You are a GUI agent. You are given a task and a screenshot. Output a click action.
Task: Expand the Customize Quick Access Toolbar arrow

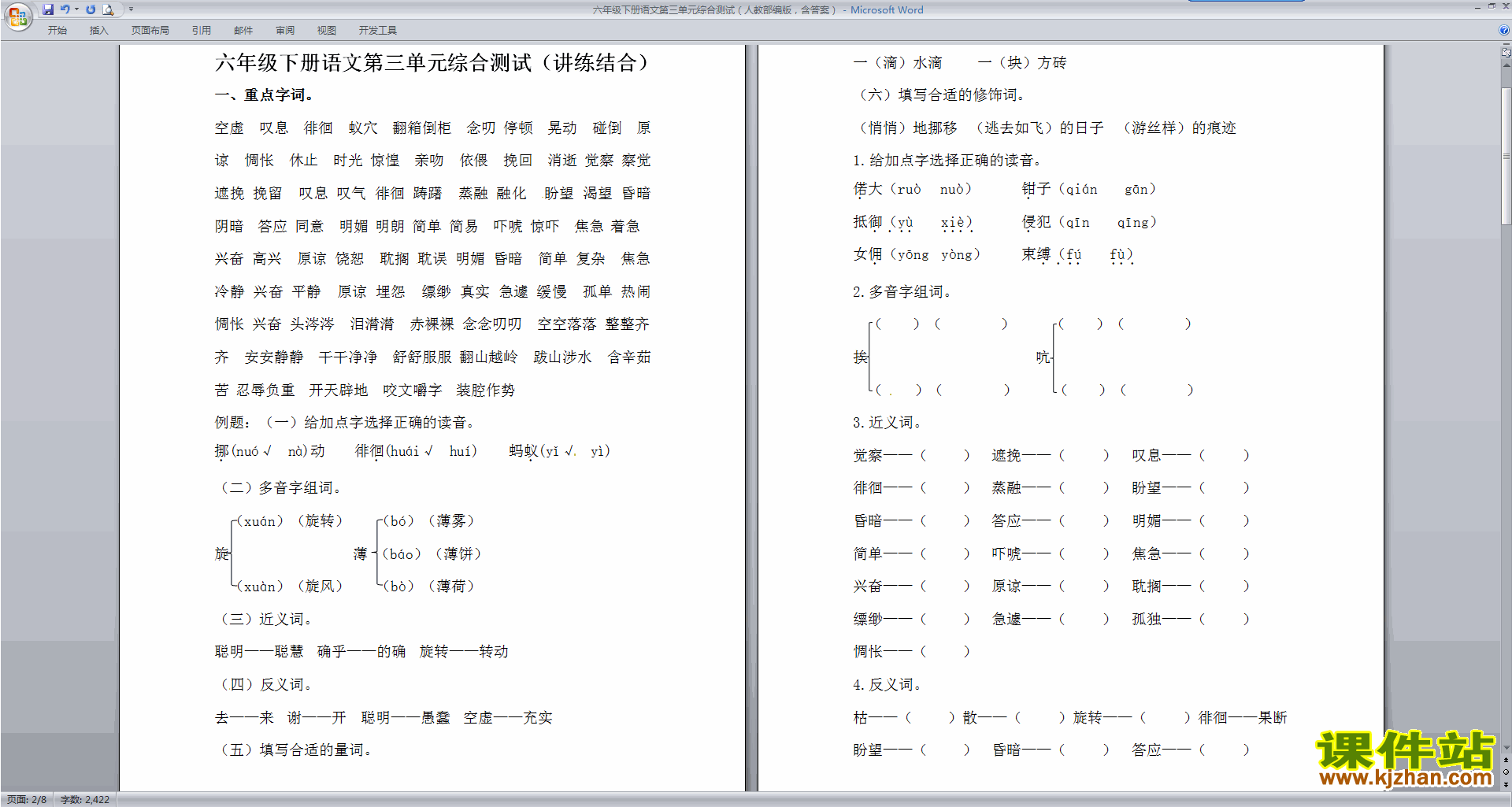click(131, 9)
